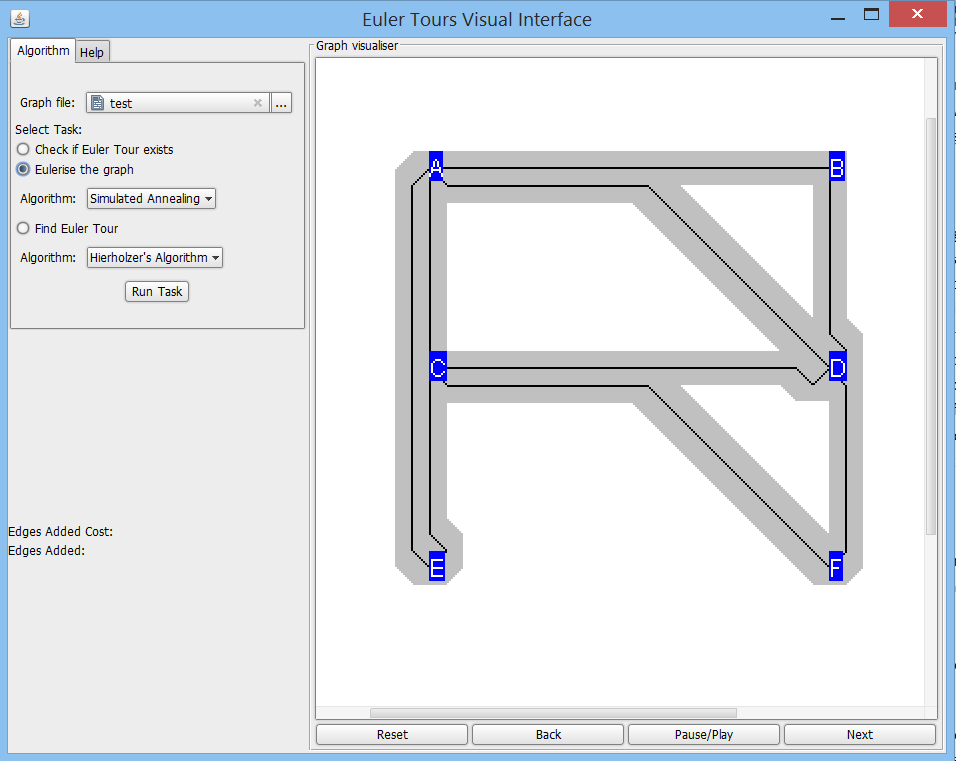Click the document icon in Graph file field
Image resolution: width=956 pixels, height=761 pixels.
pyautogui.click(x=98, y=103)
